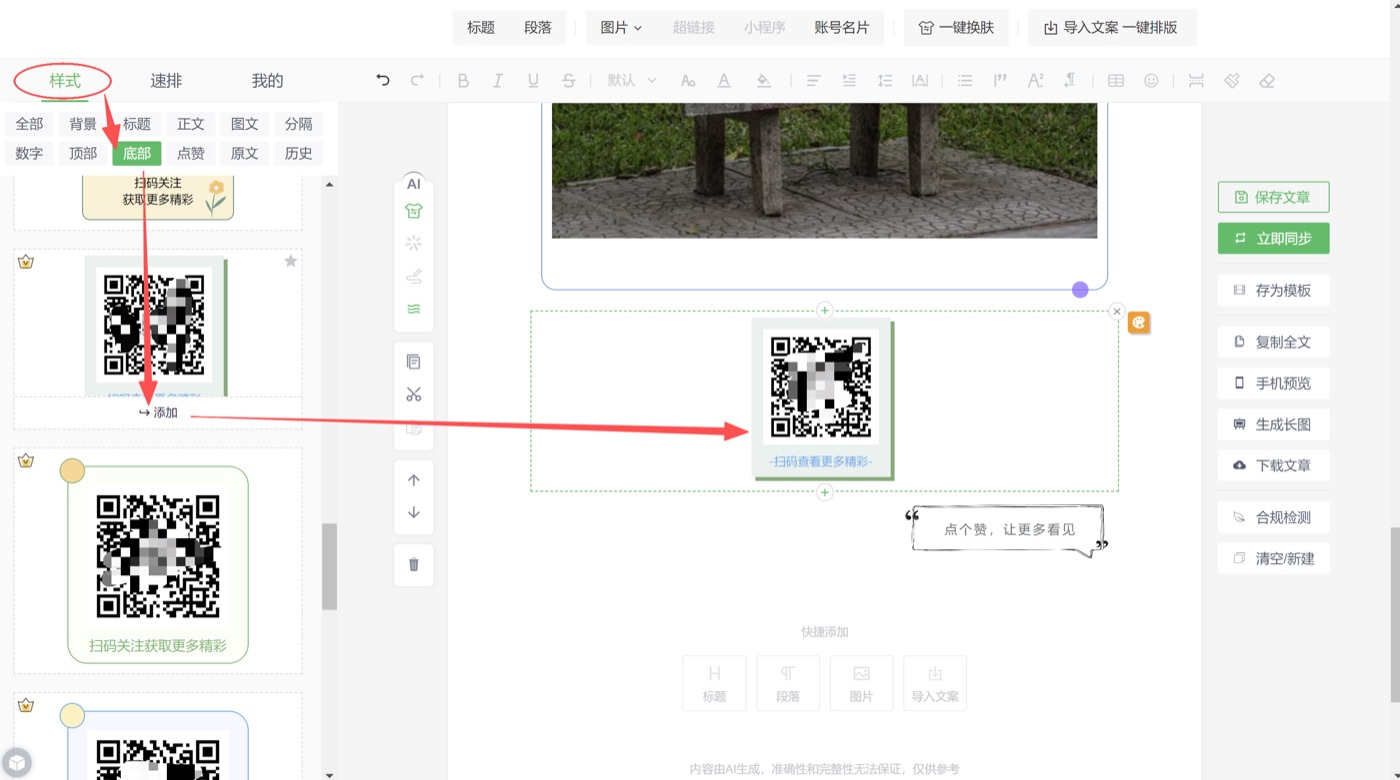The image size is (1400, 780).
Task: Add a block above via the top plus icon
Action: click(x=825, y=310)
